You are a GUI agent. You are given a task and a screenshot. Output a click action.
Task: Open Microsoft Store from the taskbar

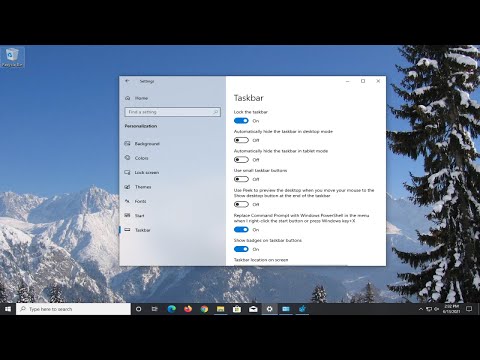coord(237,309)
